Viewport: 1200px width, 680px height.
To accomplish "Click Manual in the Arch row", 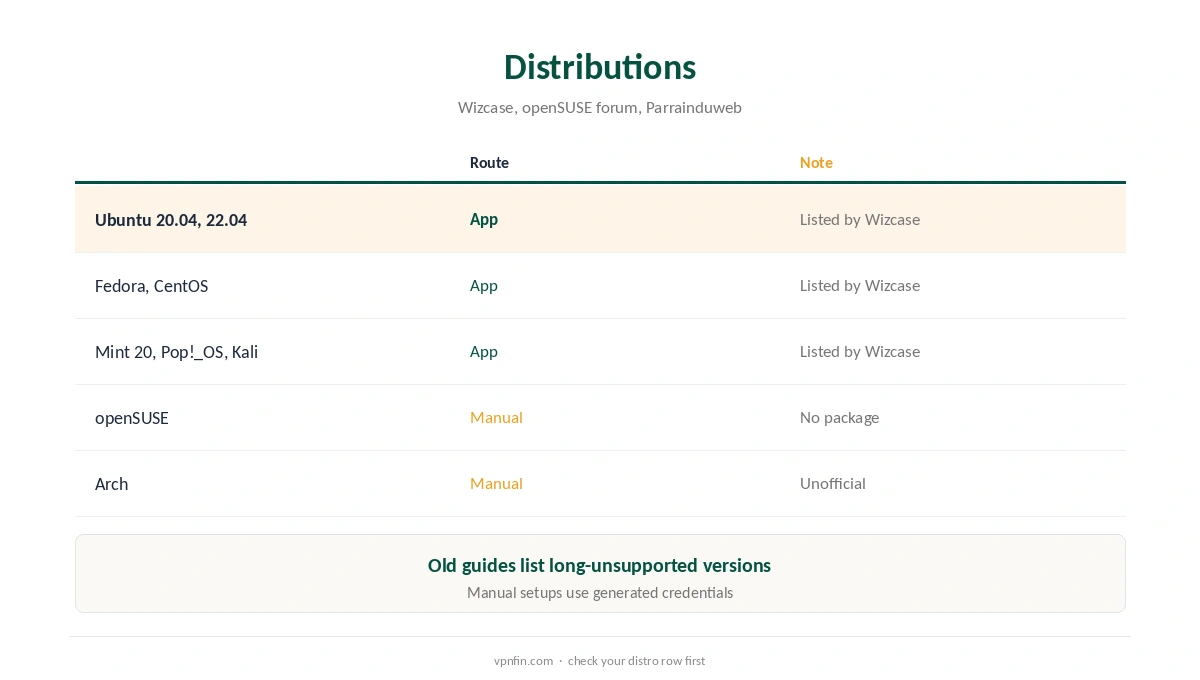I will tap(496, 483).
